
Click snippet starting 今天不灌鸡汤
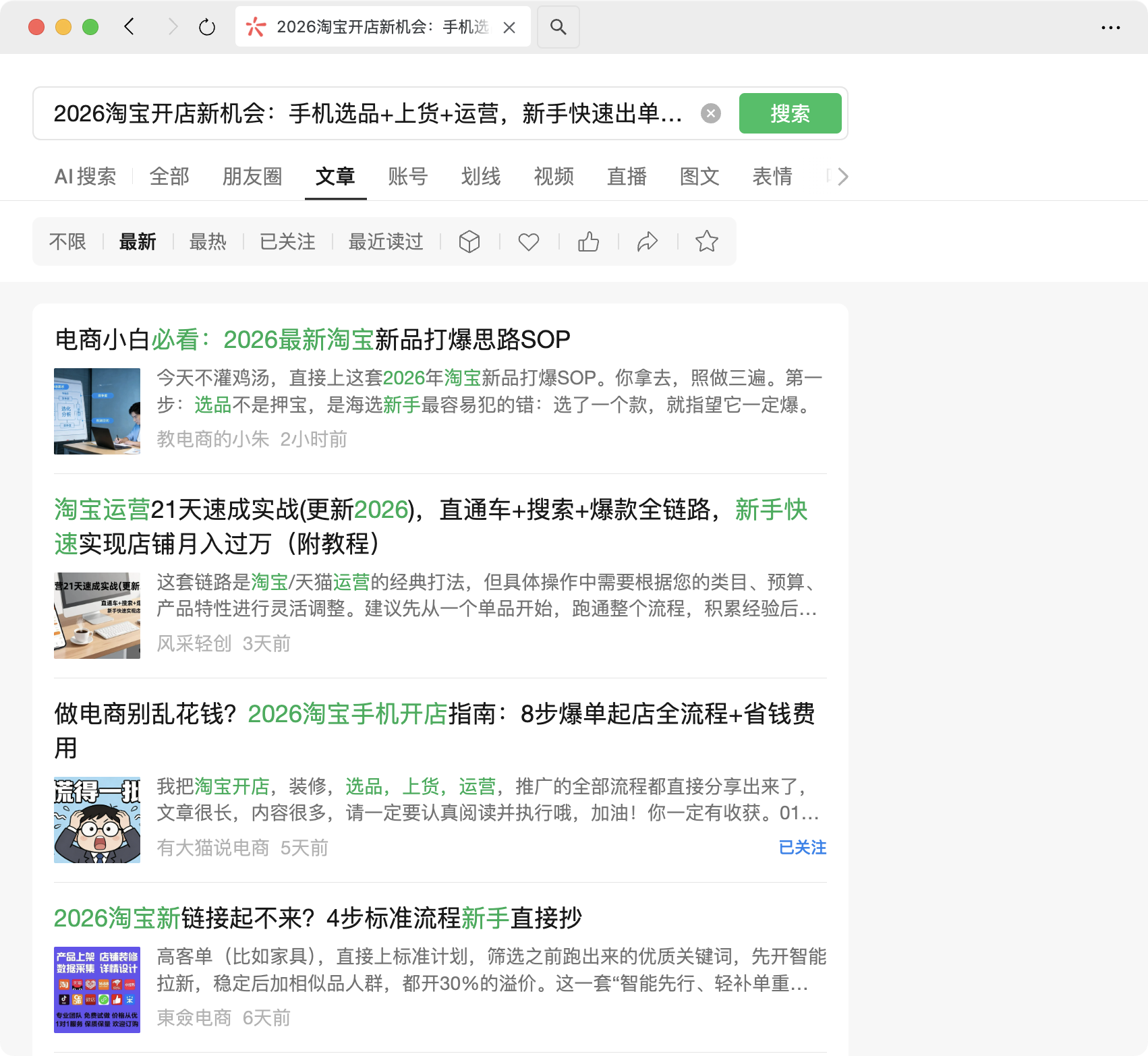[x=490, y=391]
